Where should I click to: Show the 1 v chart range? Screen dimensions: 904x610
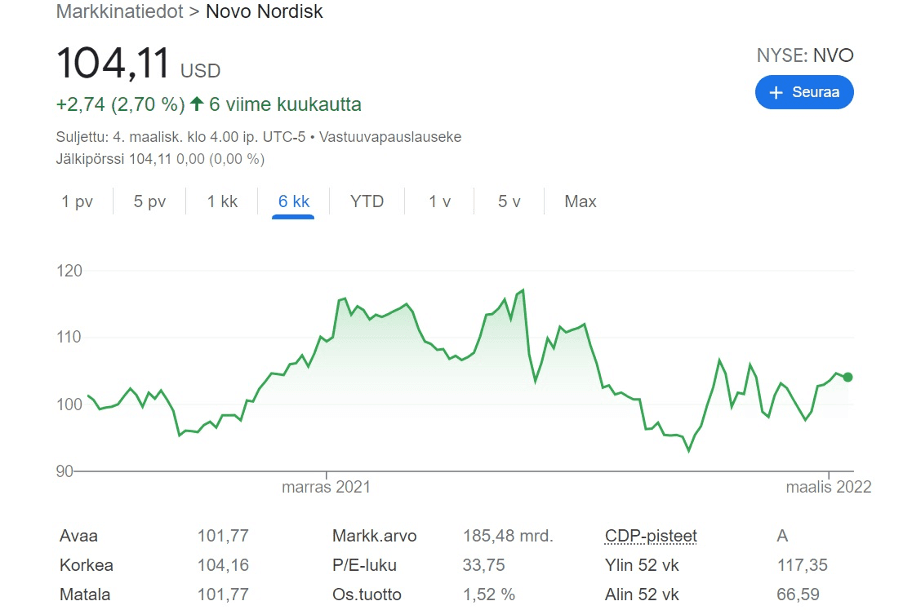point(440,201)
